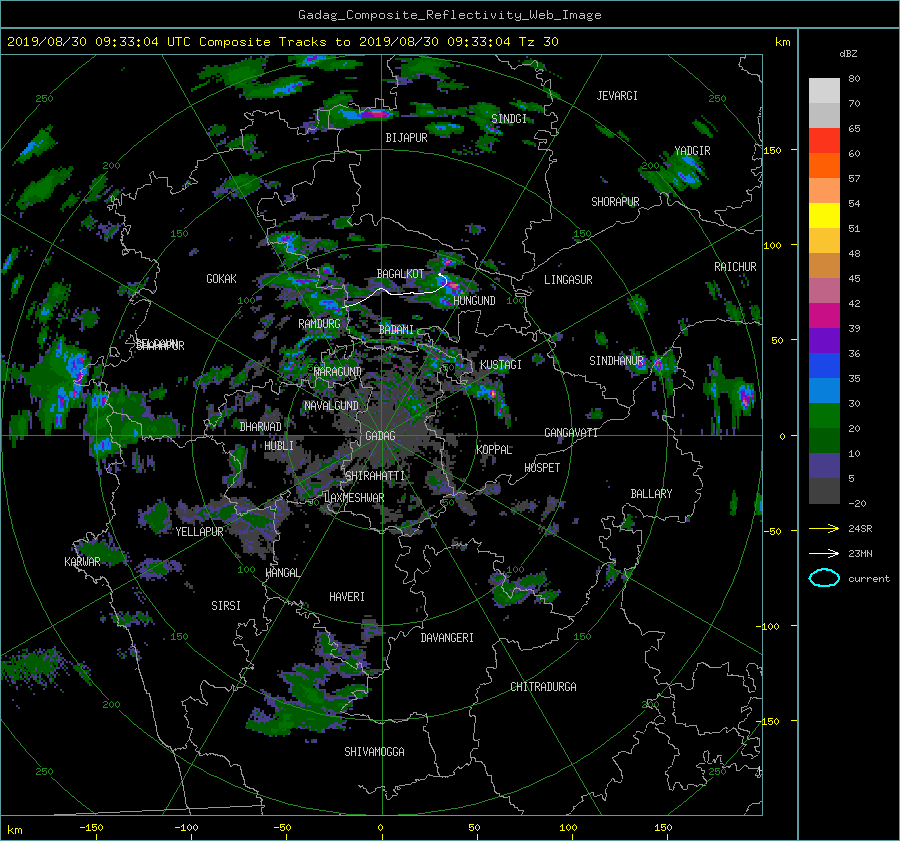The width and height of the screenshot is (900, 841).
Task: Click the LAXMESHWAR city label
Action: click(x=354, y=498)
